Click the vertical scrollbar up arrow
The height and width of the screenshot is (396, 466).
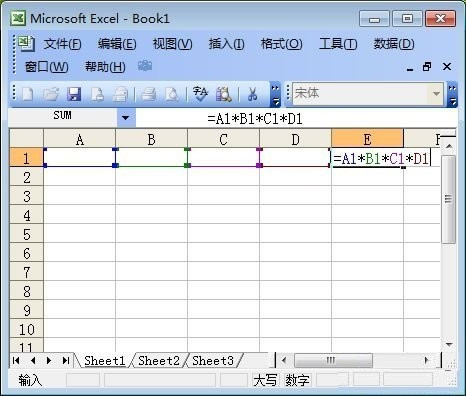tap(449, 146)
